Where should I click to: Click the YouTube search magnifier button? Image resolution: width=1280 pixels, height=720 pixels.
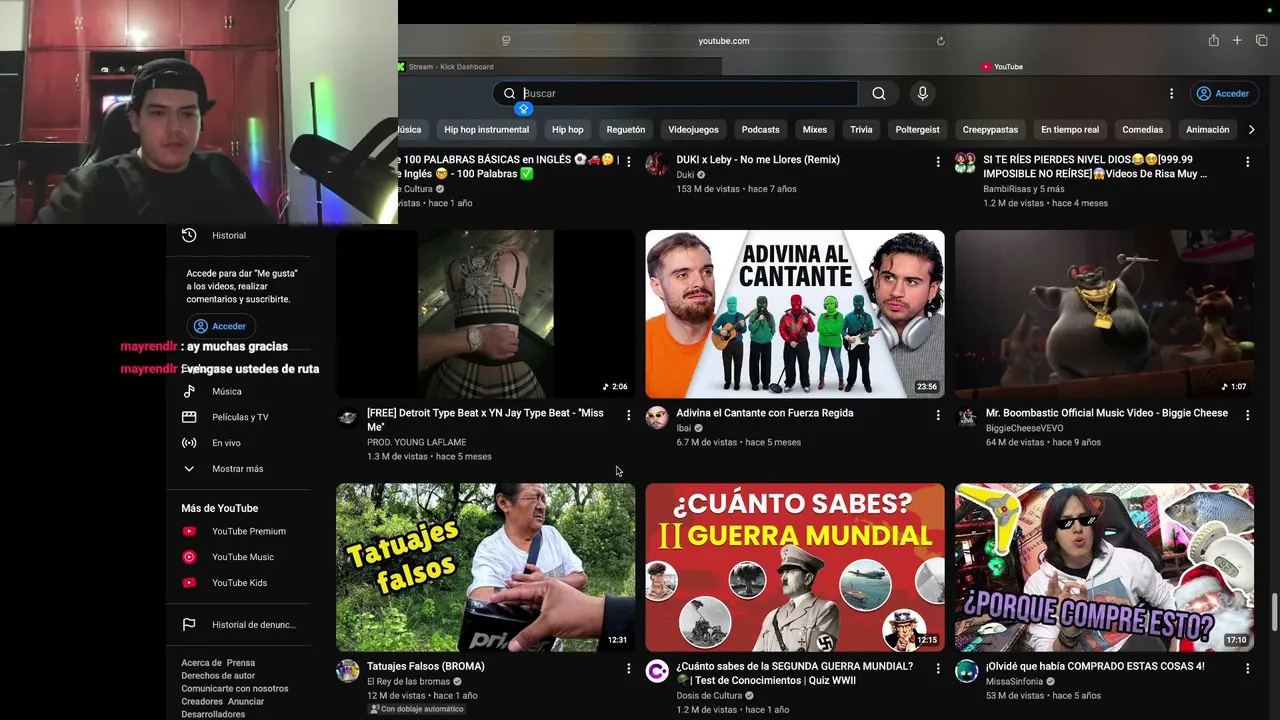click(x=879, y=93)
